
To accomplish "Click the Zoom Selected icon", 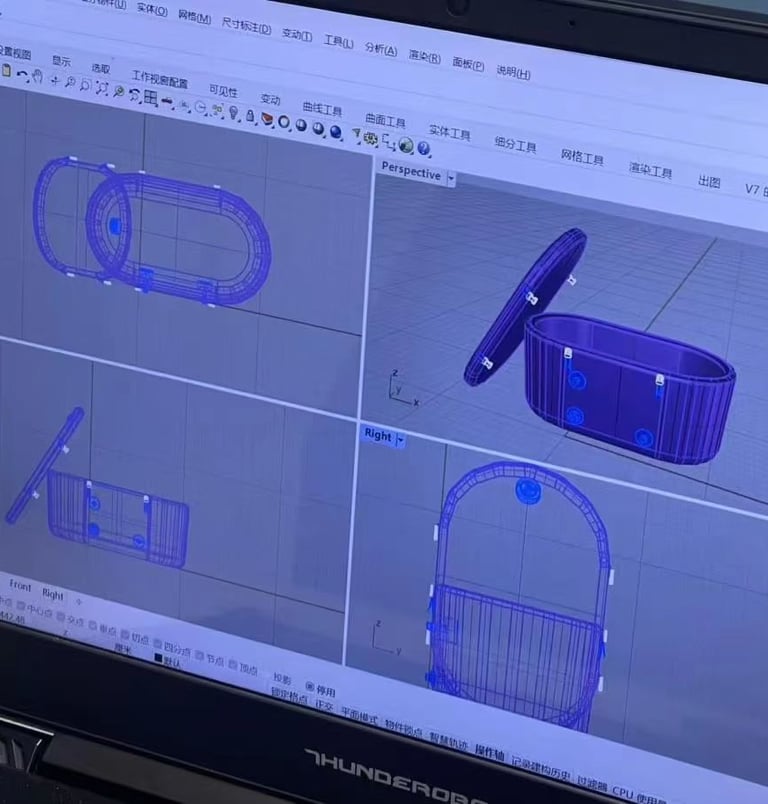I will (x=118, y=91).
